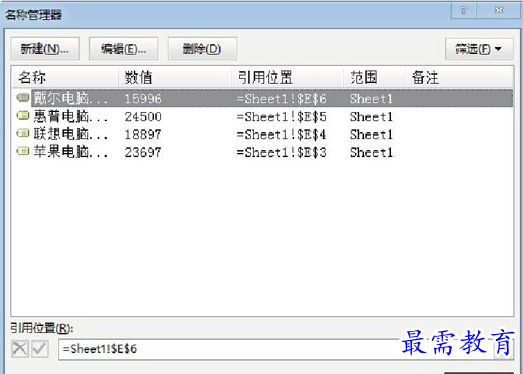Select the 苹果电脑 name entry
Image resolution: width=523 pixels, height=374 pixels.
(70, 152)
